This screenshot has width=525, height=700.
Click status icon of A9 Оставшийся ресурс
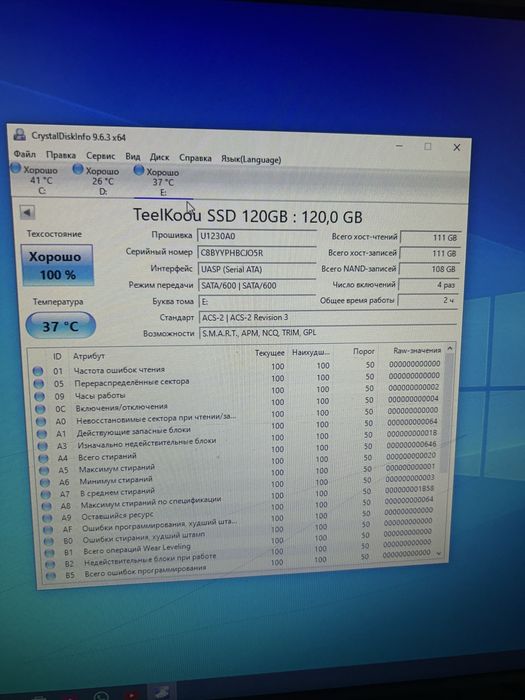pos(48,518)
